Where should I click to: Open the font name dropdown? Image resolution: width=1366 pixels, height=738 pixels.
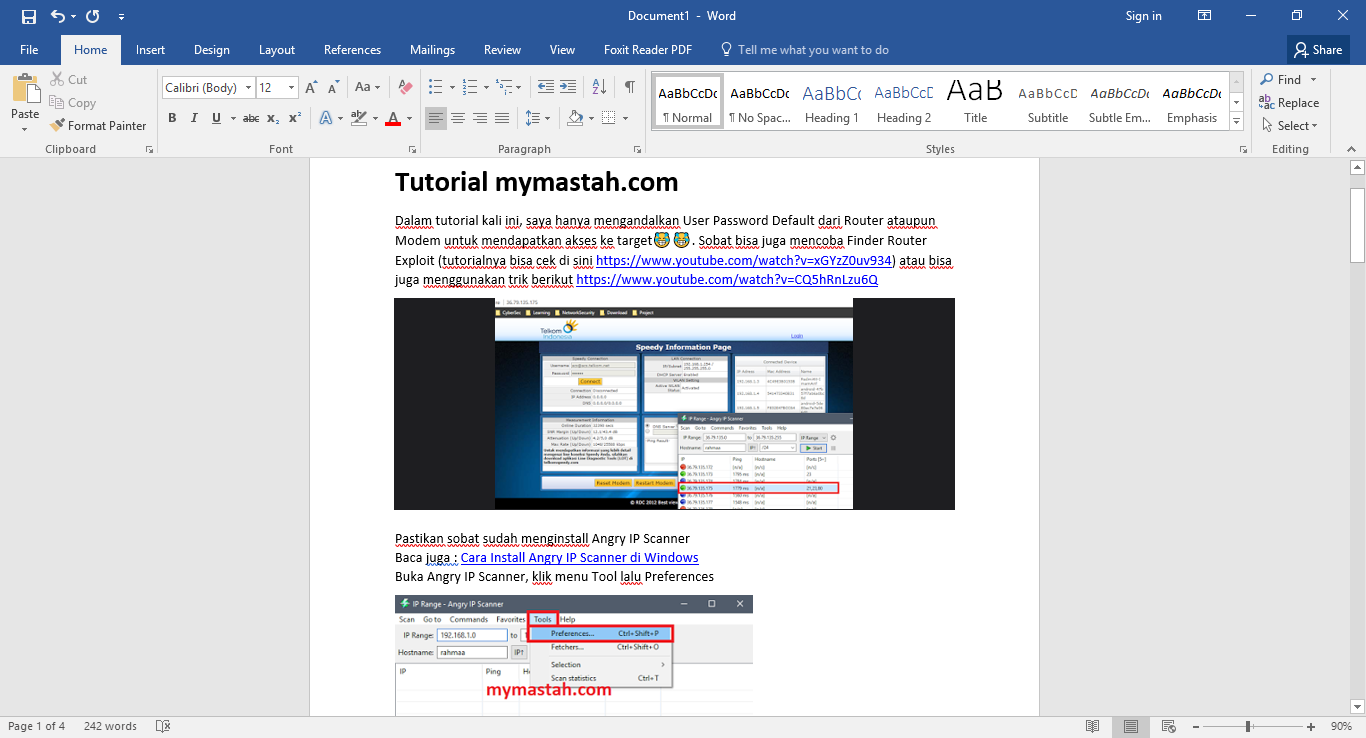[x=249, y=88]
